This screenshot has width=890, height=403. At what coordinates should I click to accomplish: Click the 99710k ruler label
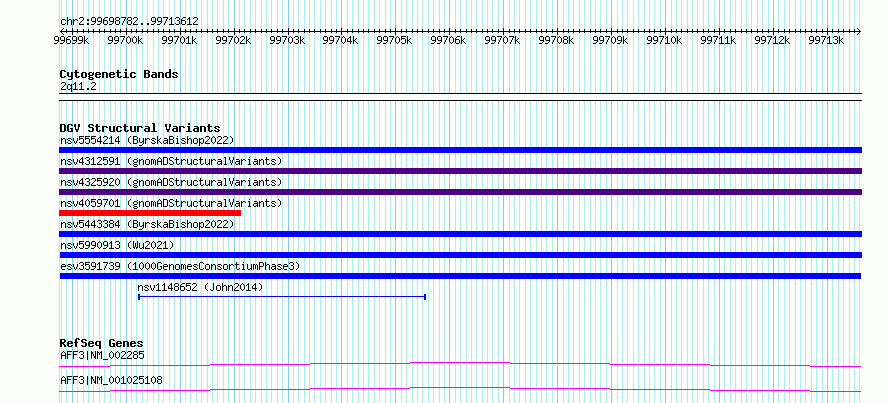point(664,40)
